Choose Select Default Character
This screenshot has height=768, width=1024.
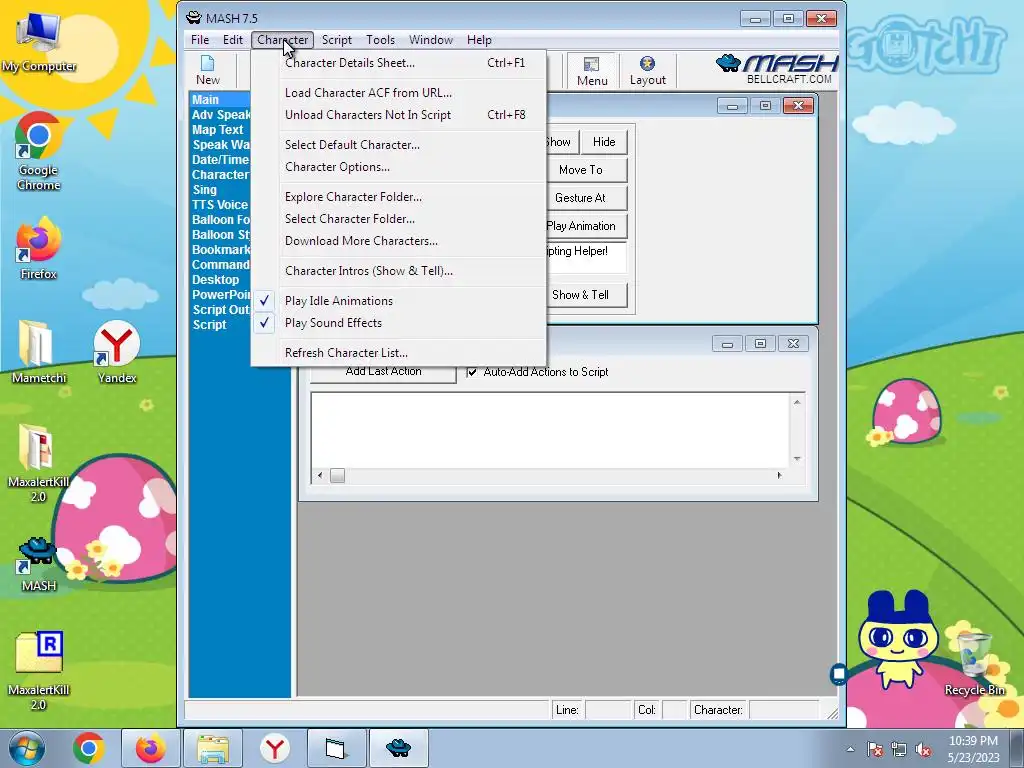(x=398, y=145)
